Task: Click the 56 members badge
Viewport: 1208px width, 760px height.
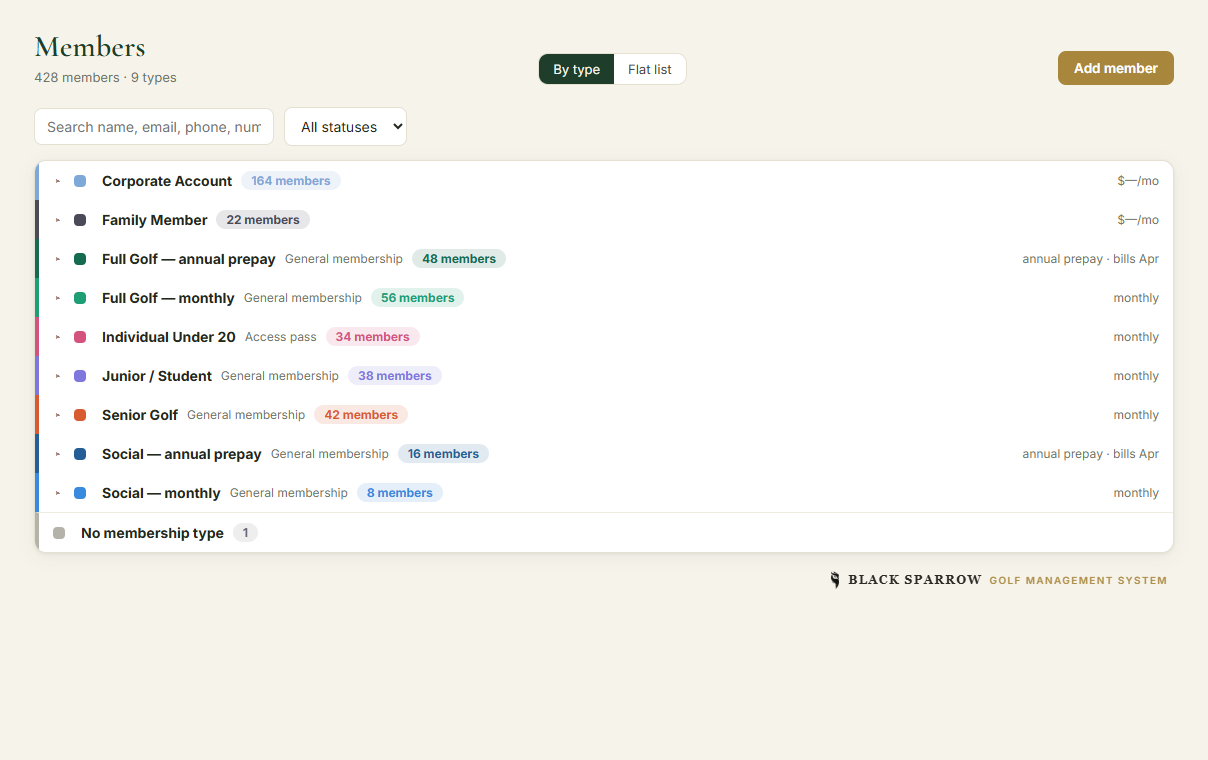Action: [x=418, y=298]
